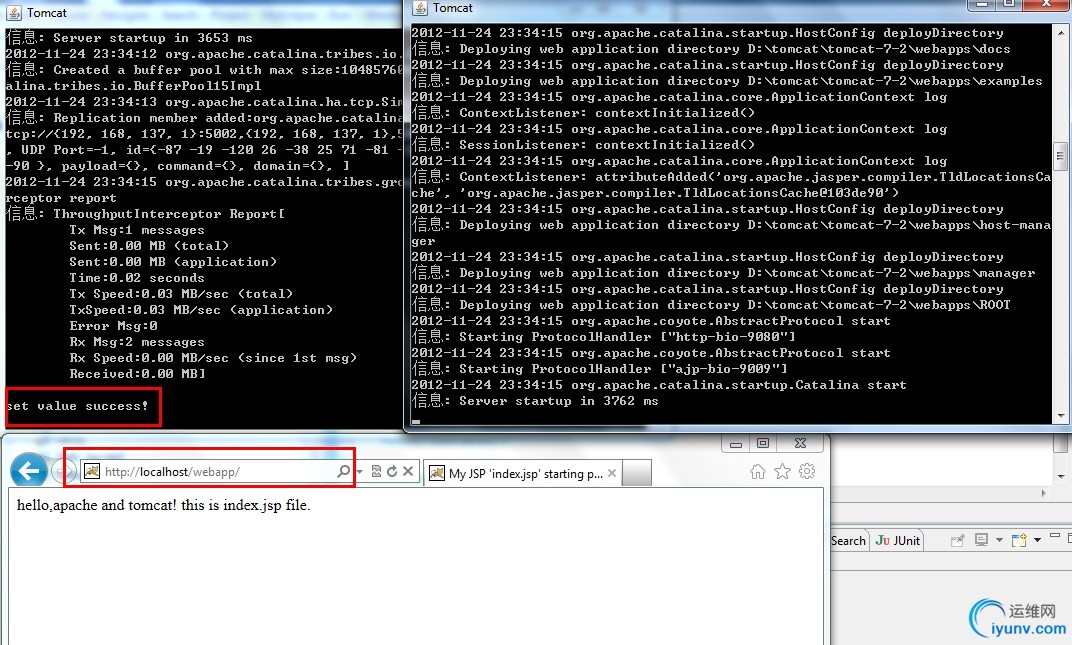Click the webapps\docs deploying line
1072x645 pixels.
pyautogui.click(x=711, y=49)
